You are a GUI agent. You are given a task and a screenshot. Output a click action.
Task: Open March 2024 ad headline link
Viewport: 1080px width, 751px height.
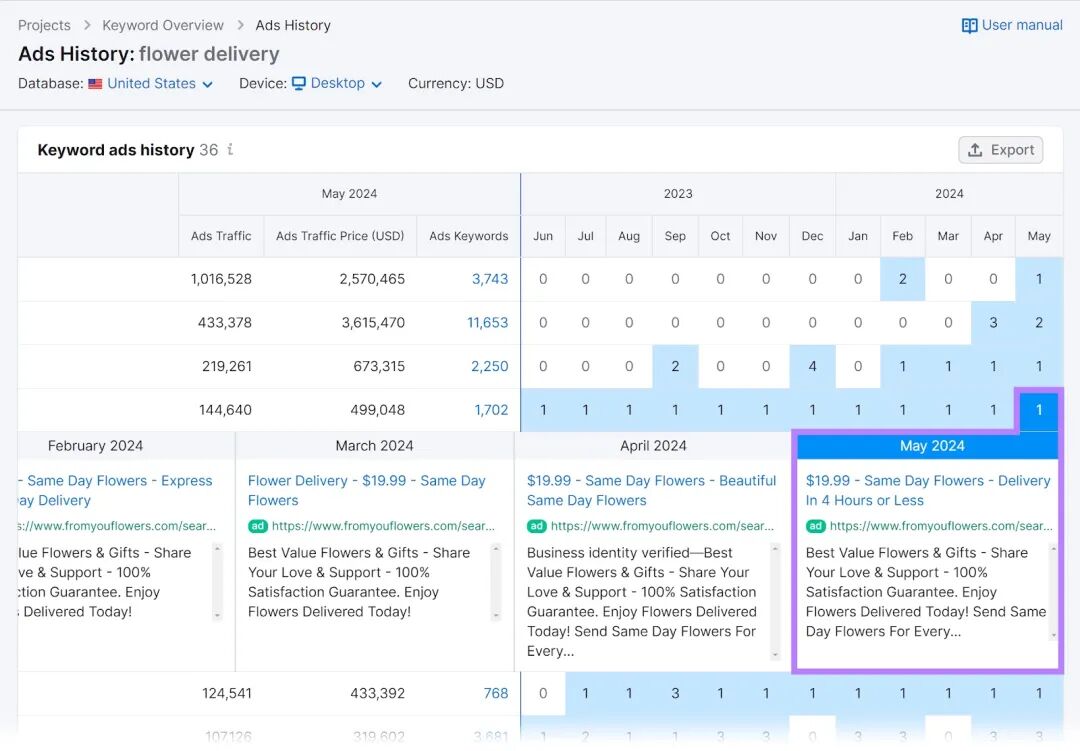click(x=366, y=491)
